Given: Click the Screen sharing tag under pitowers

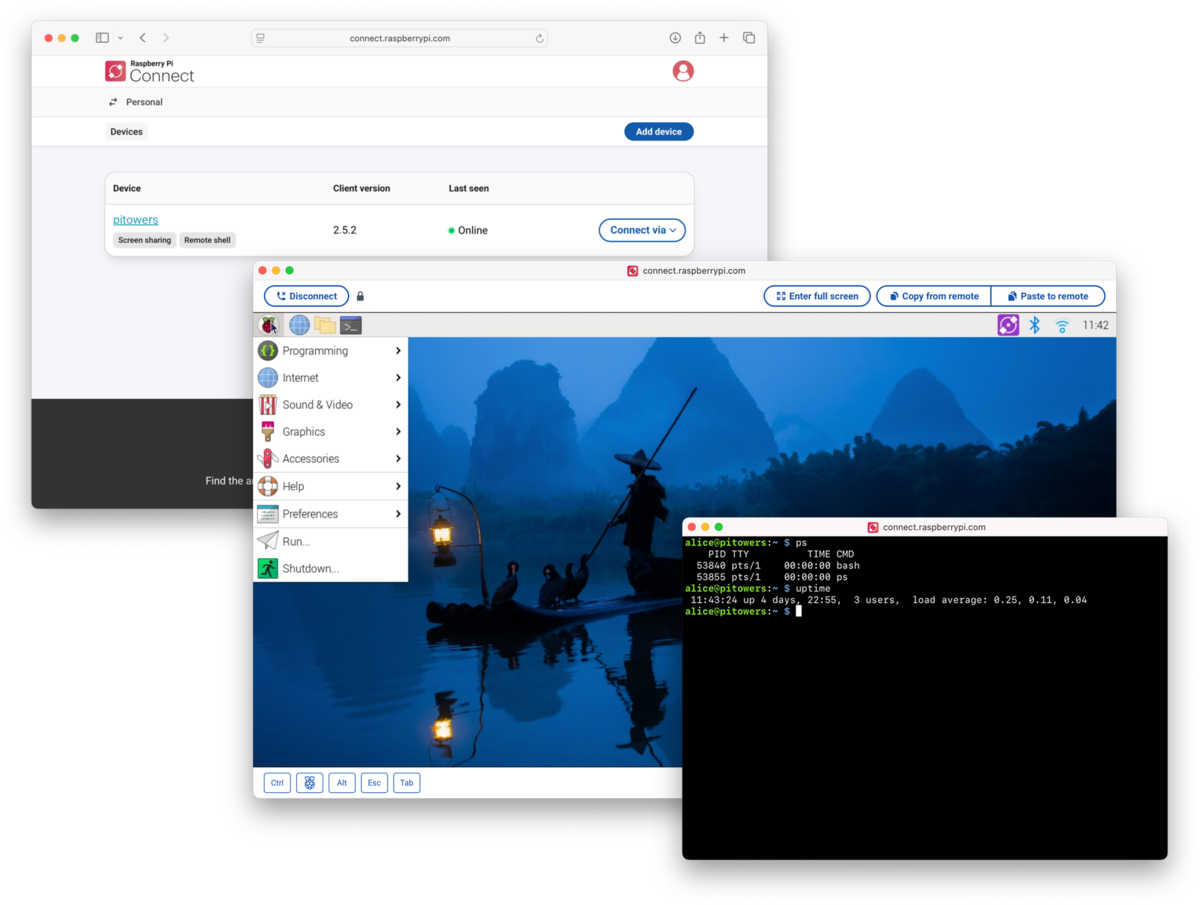Looking at the screenshot, I should pos(145,240).
